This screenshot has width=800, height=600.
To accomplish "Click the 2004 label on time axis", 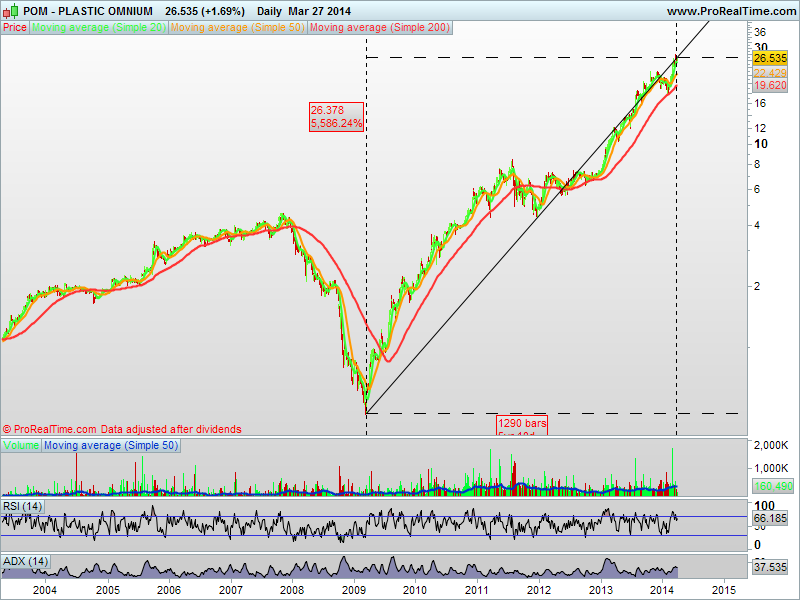I will [x=45, y=590].
